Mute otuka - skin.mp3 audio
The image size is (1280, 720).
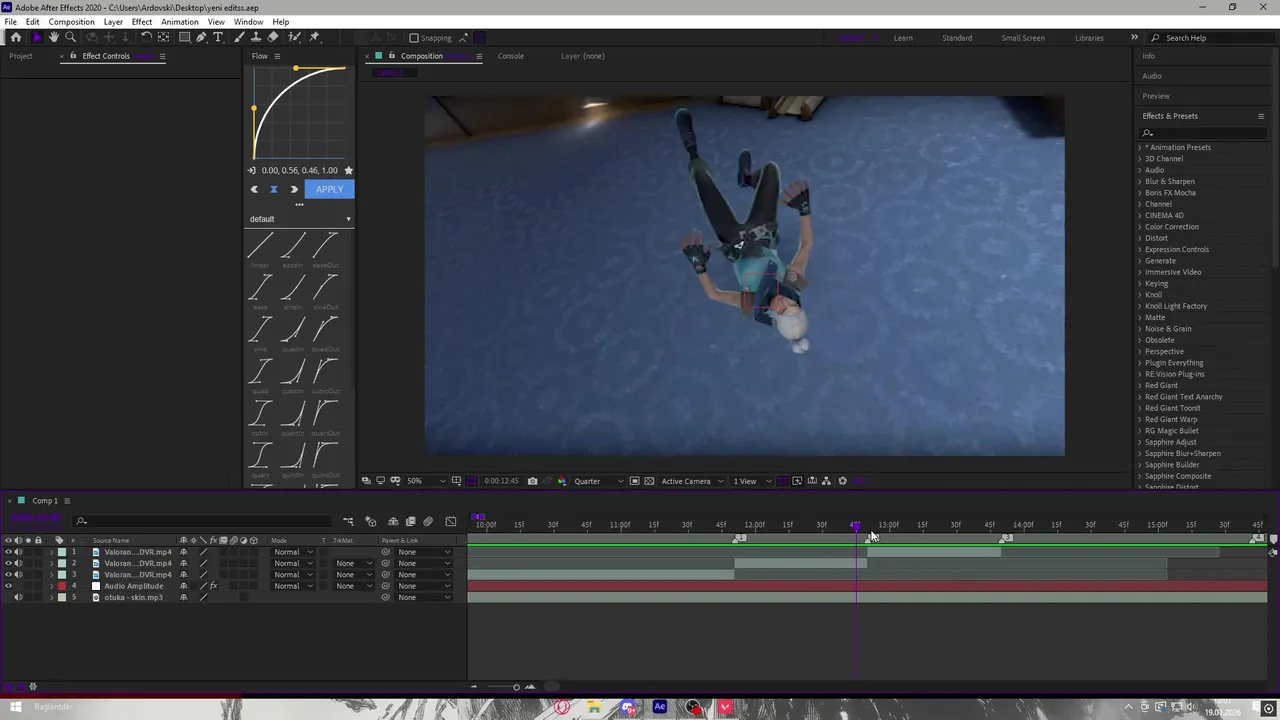18,597
